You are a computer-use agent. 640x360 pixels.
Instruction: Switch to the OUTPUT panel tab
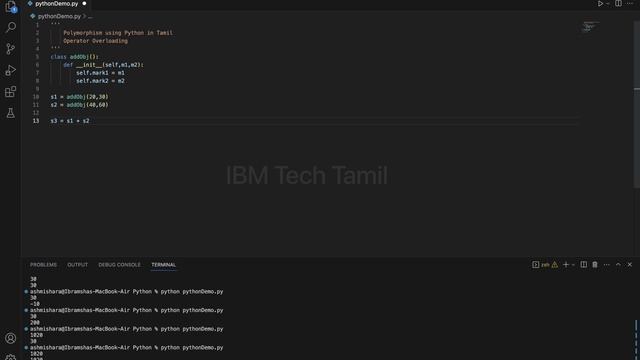pos(78,265)
